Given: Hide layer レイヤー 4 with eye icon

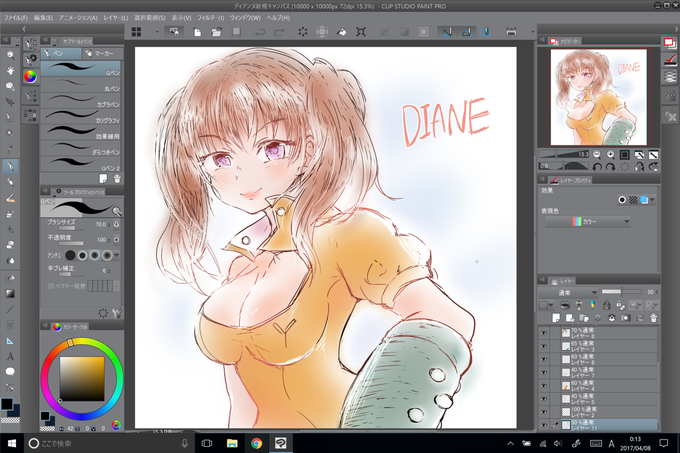Looking at the screenshot, I should pos(543,386).
